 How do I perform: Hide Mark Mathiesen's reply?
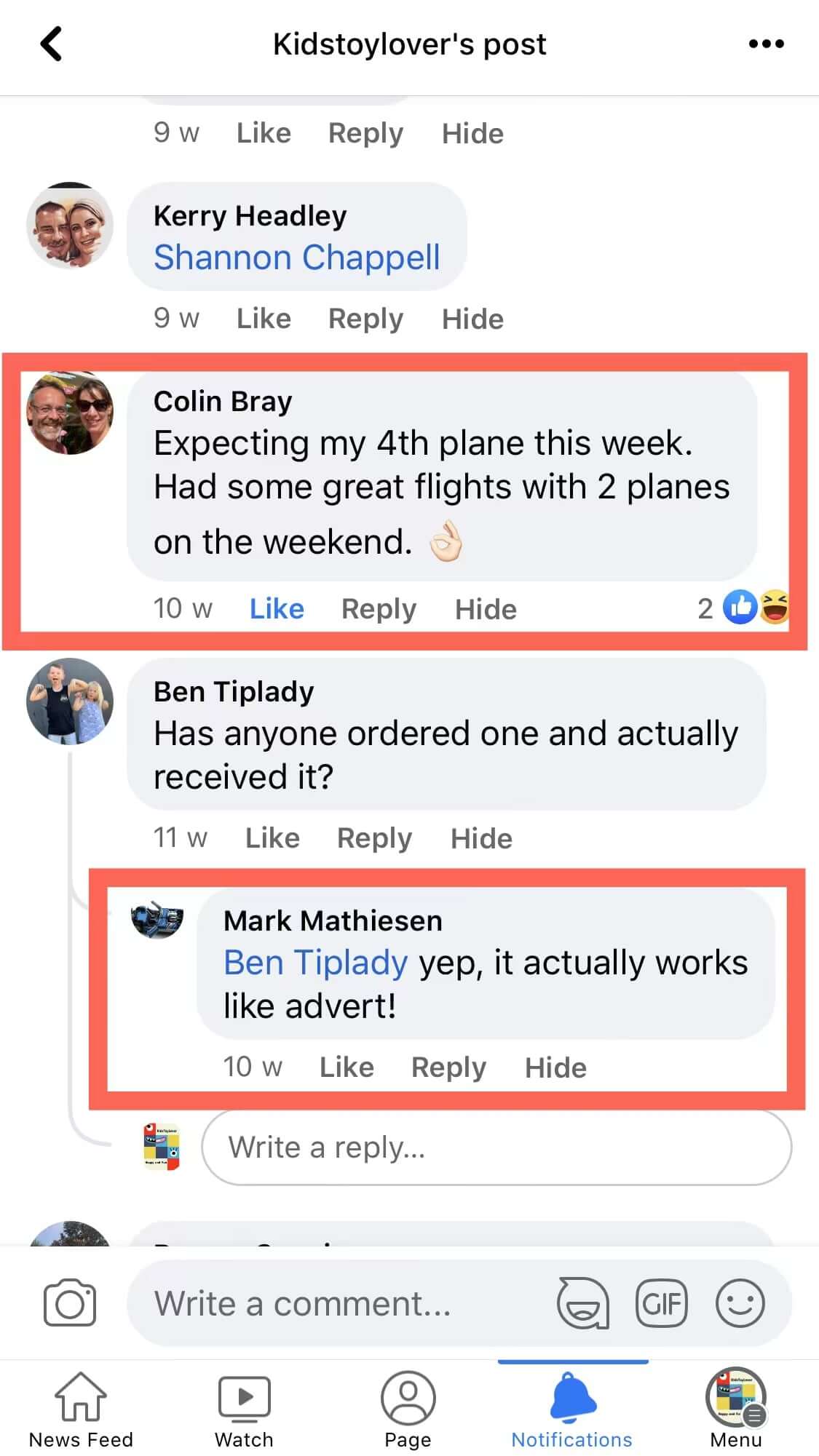point(555,1067)
